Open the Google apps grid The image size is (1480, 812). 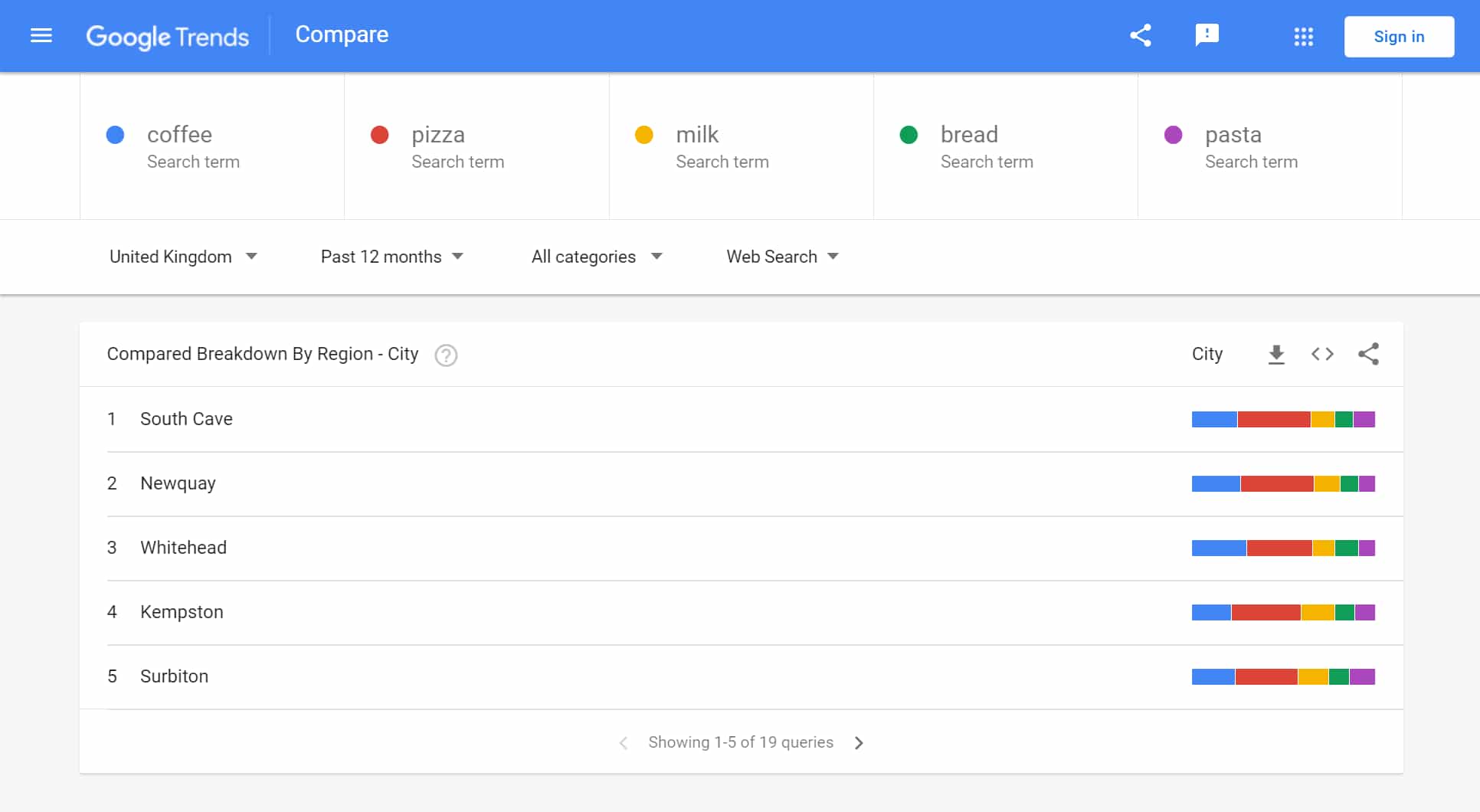pyautogui.click(x=1304, y=36)
